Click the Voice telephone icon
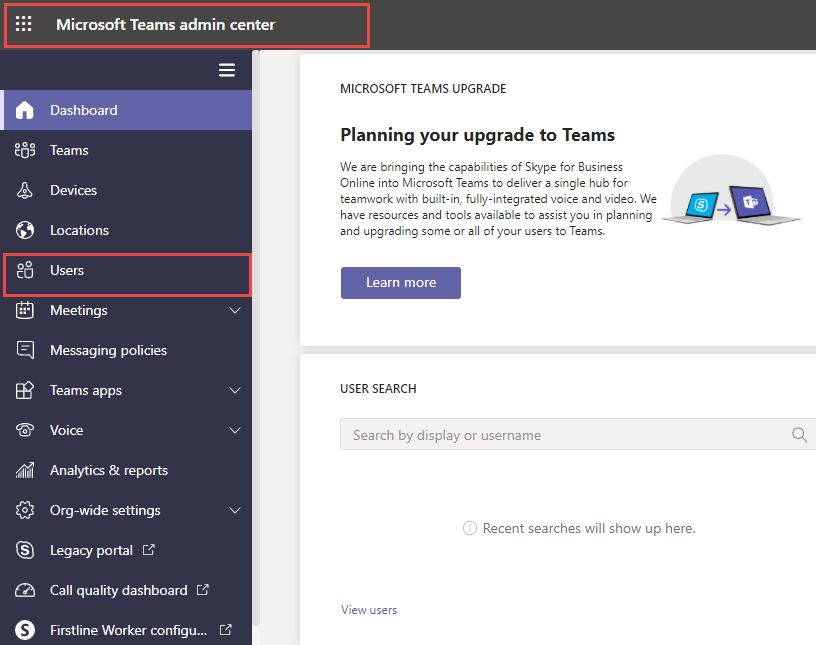 (x=24, y=430)
